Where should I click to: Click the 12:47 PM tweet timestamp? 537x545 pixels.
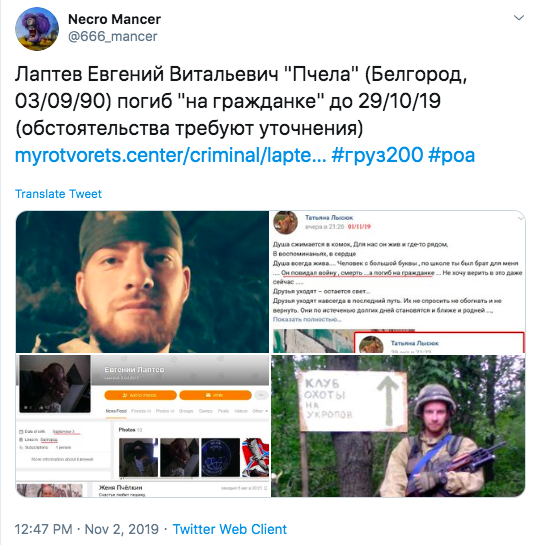pos(43,529)
